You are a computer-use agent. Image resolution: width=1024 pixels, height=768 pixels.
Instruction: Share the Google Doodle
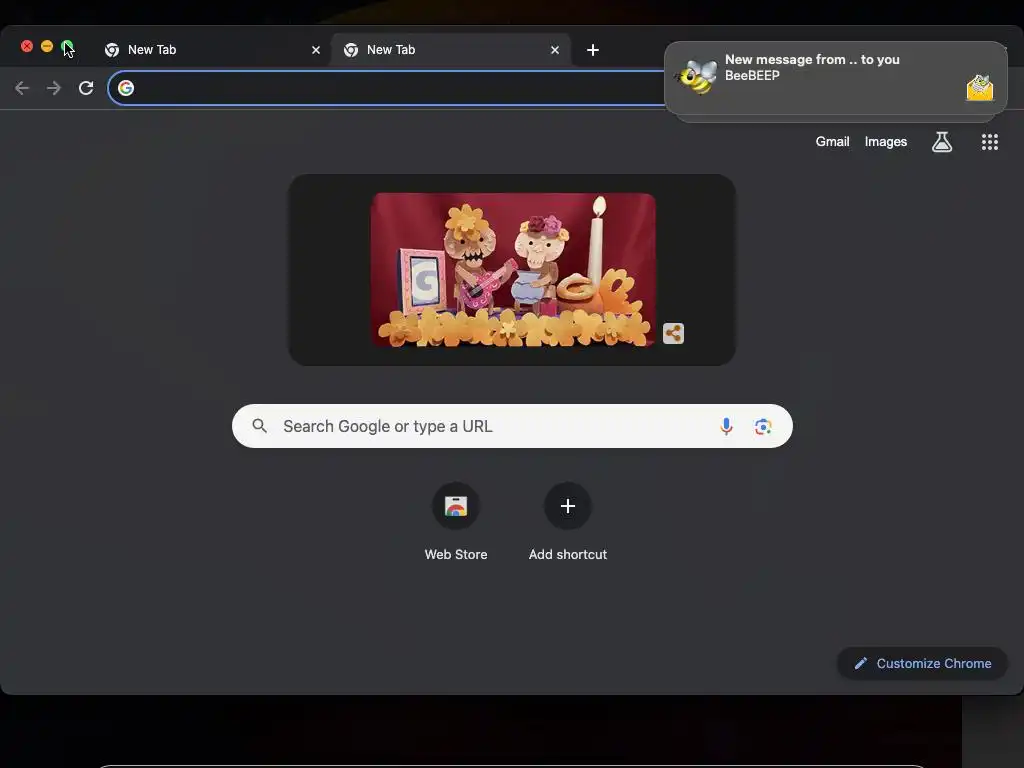(673, 334)
